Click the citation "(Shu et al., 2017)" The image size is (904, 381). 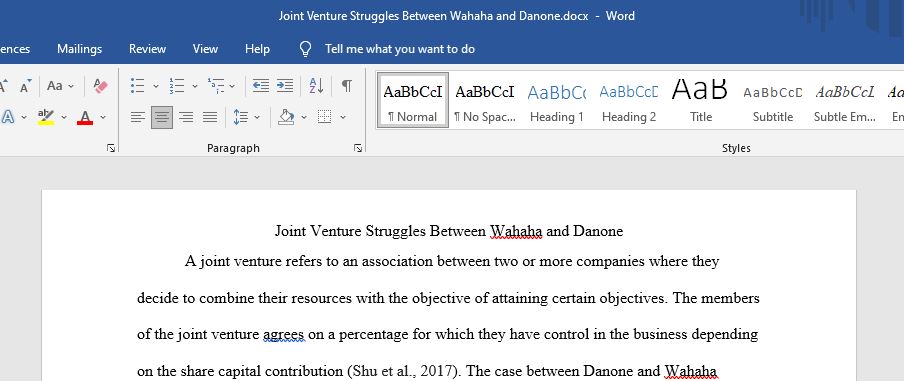pos(403,371)
